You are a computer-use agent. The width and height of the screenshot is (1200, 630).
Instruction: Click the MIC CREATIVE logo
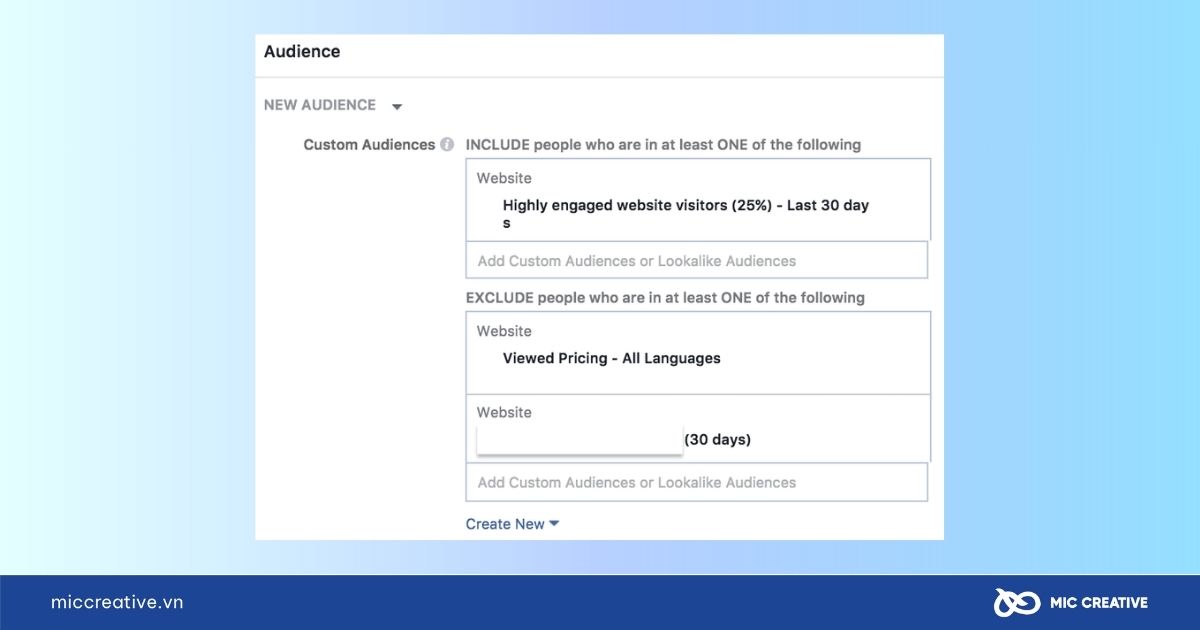pos(1071,602)
